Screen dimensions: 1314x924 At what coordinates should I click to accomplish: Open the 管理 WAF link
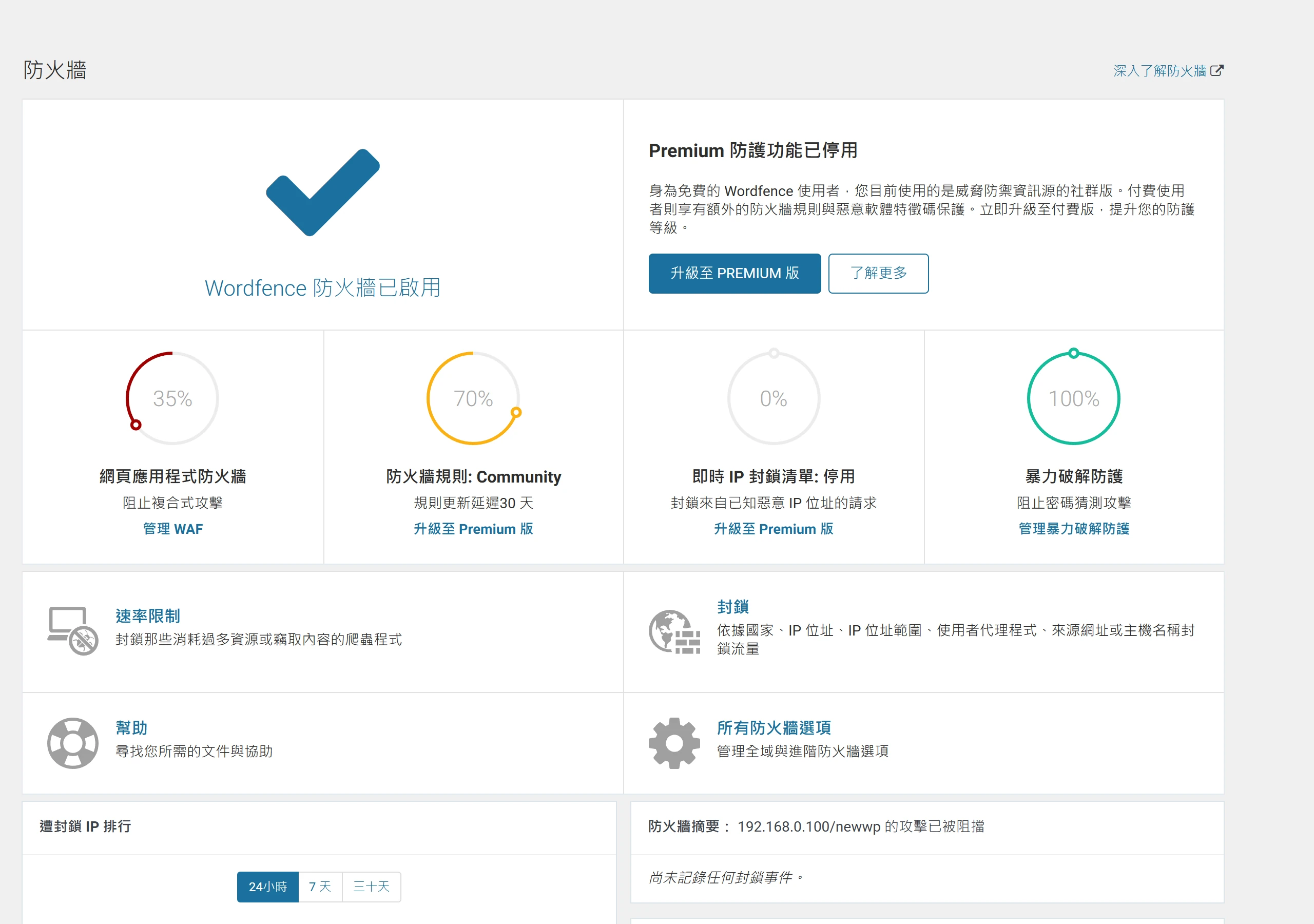(173, 528)
